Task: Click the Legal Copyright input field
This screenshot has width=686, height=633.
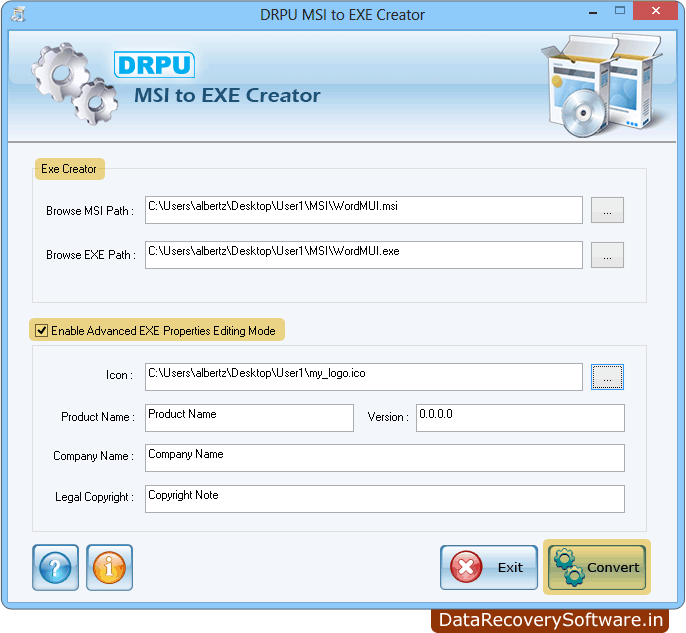Action: (385, 499)
